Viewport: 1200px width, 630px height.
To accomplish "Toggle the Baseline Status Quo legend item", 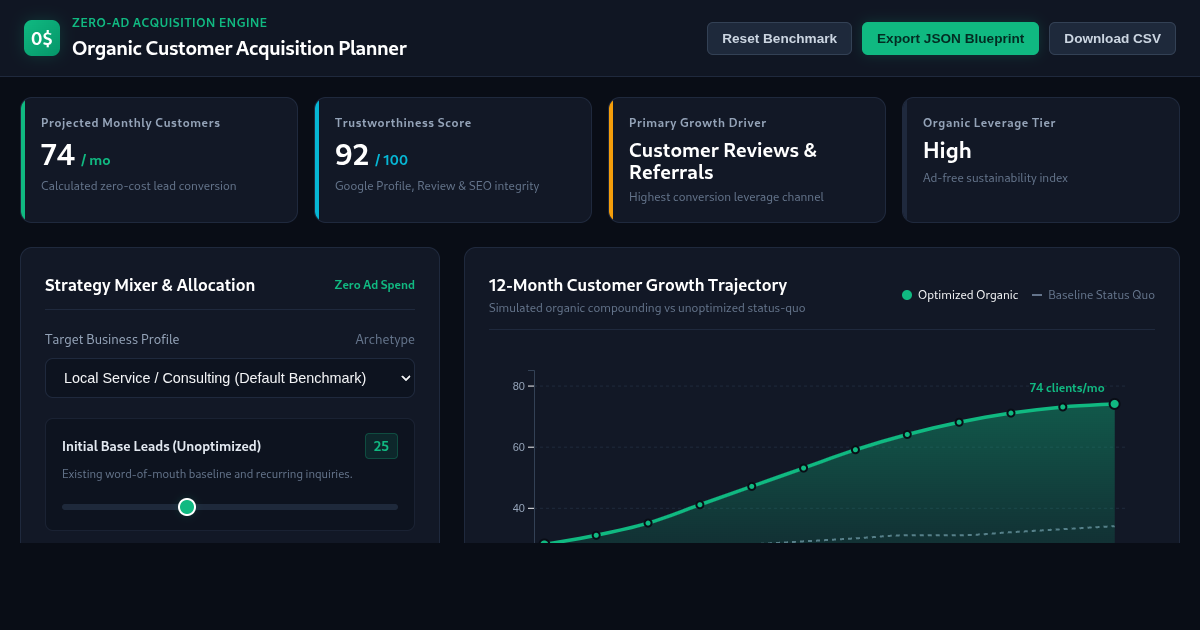I will coord(1093,295).
